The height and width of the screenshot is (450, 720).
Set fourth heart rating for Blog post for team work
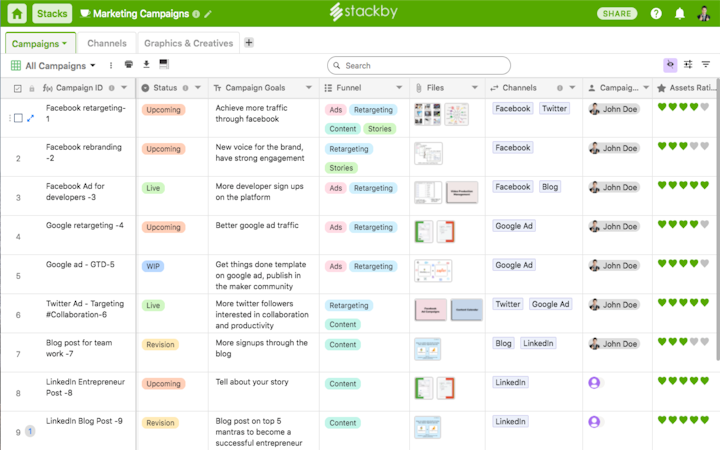point(694,342)
